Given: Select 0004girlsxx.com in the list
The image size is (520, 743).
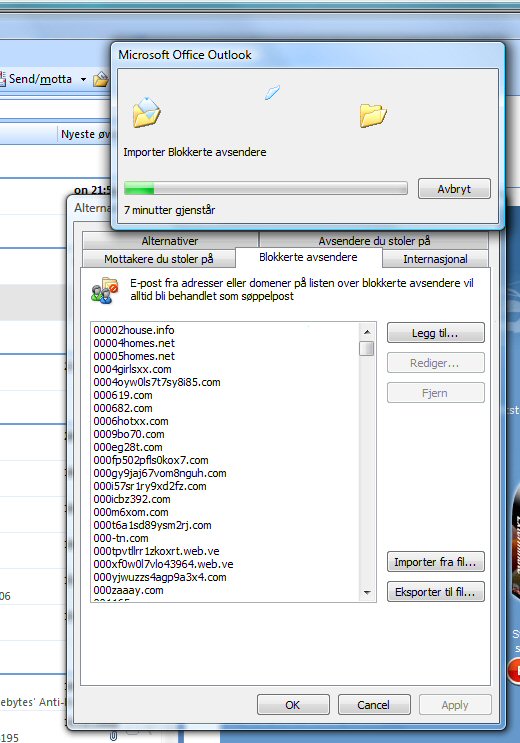Looking at the screenshot, I should (132, 369).
